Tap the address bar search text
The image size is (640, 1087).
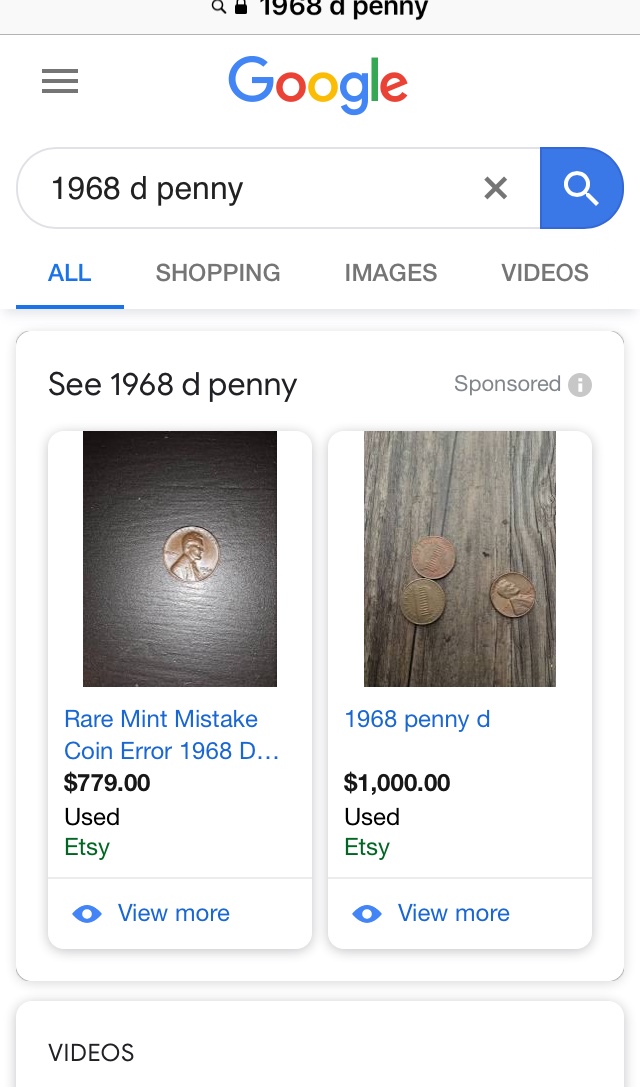343,9
